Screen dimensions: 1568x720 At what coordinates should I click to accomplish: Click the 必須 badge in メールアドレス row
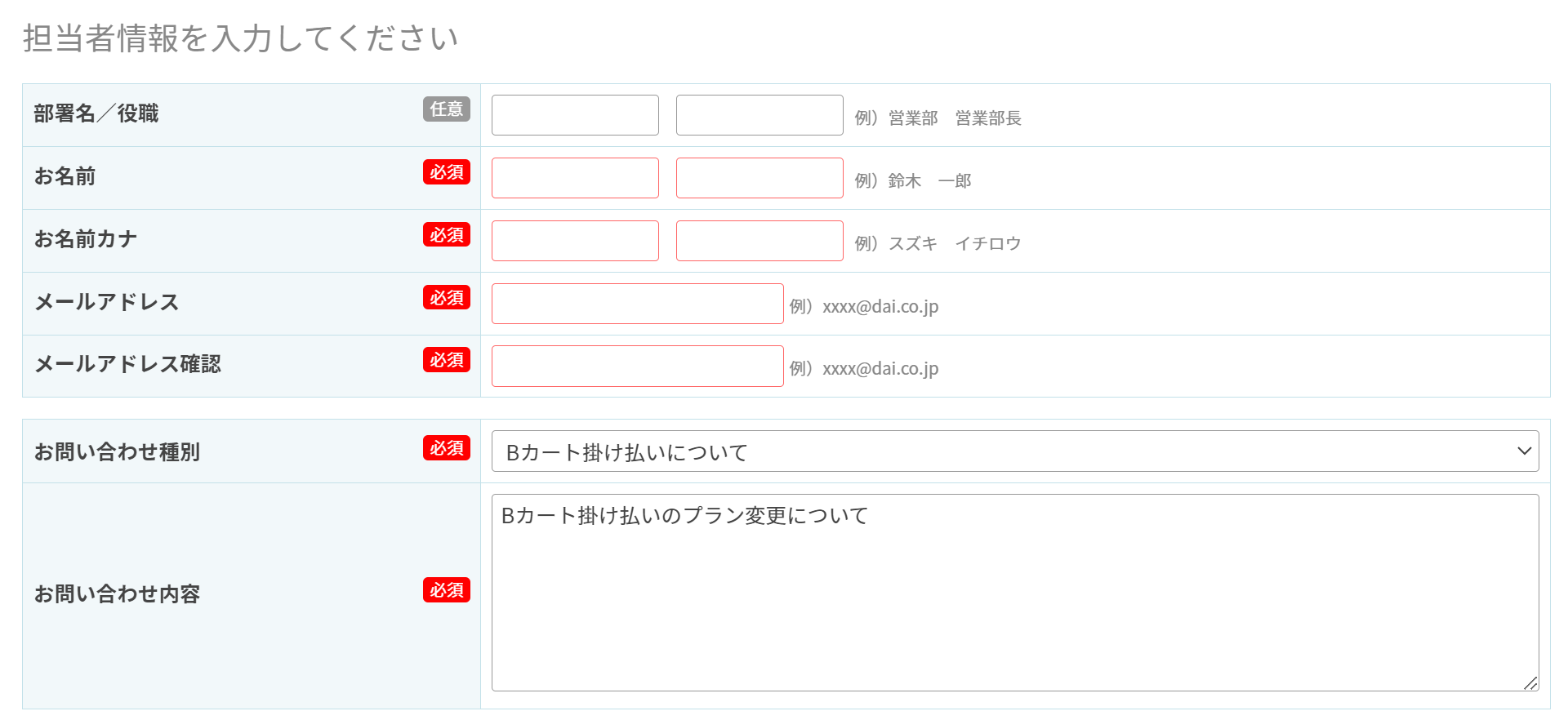447,297
